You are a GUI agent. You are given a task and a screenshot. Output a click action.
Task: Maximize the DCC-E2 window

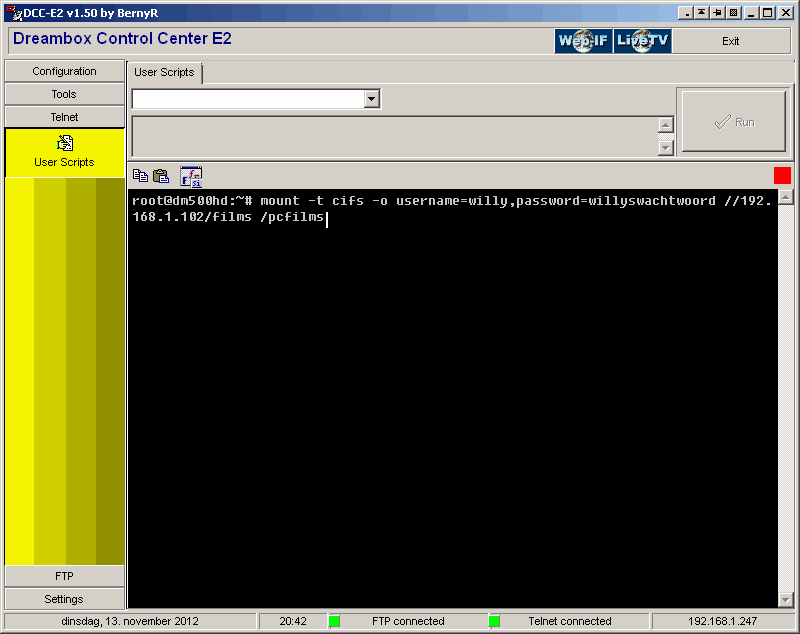click(767, 13)
